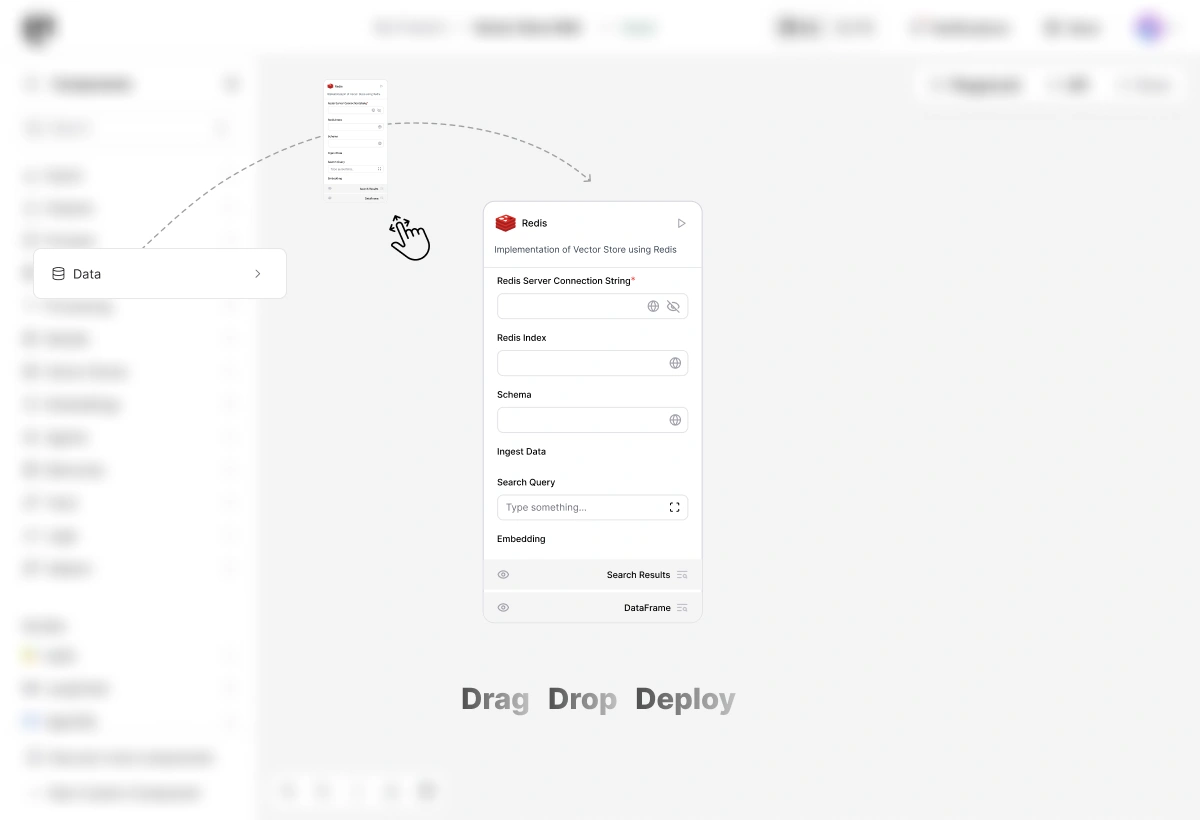Screen dimensions: 1200x820
Task: Expand the Data category with its chevron
Action: pos(257,273)
